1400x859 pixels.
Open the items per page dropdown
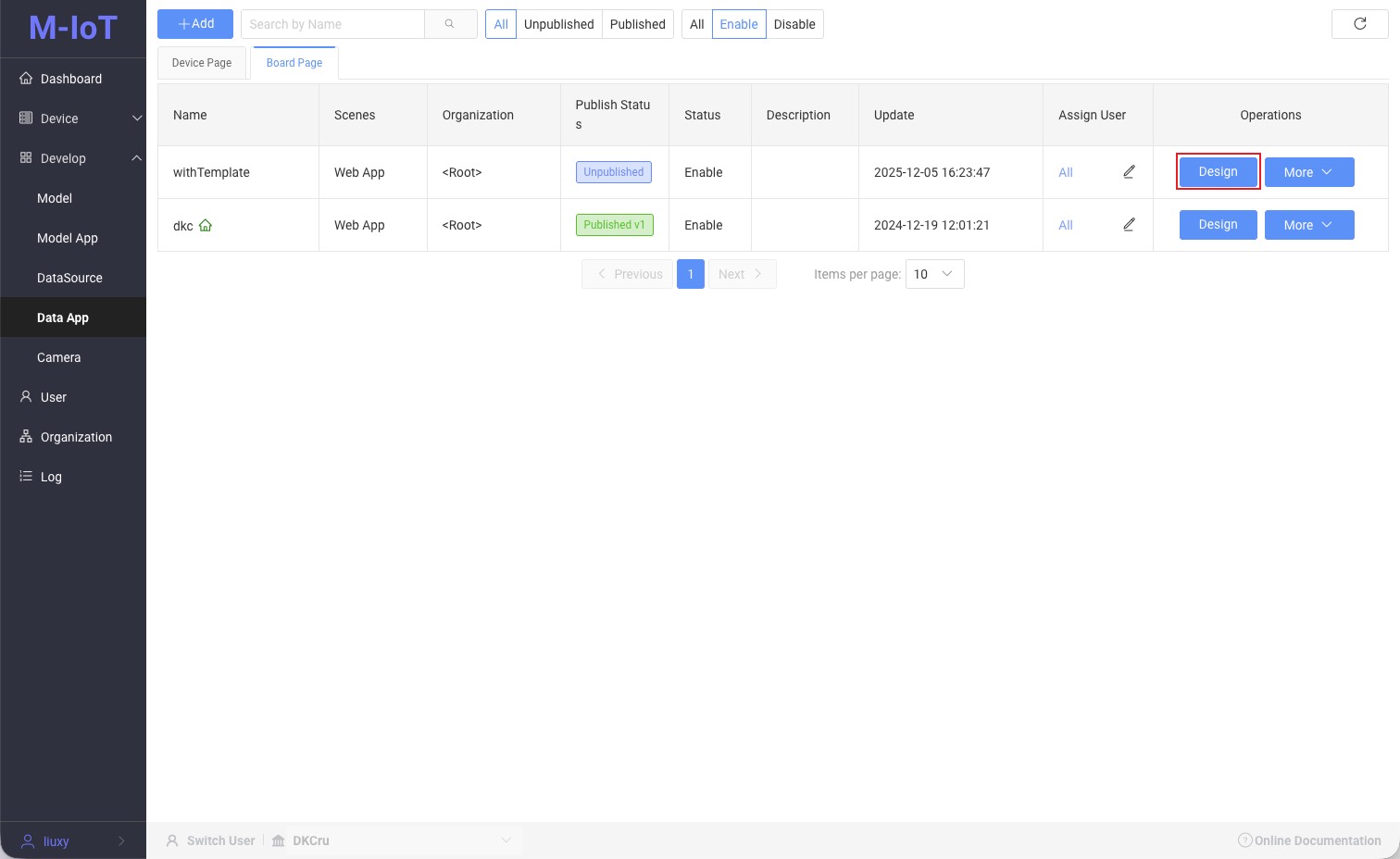tap(934, 274)
